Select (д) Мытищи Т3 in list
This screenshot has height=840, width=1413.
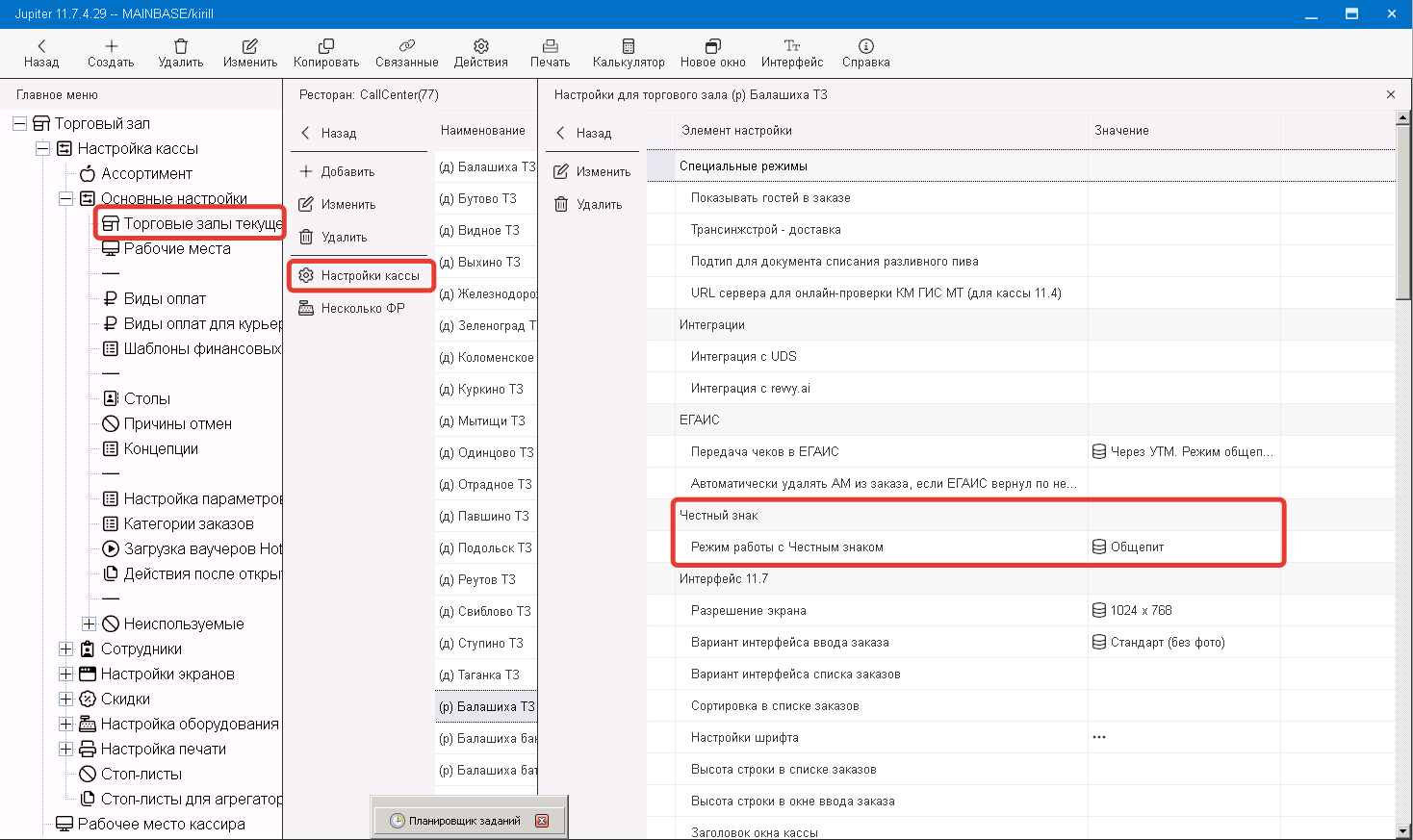(486, 420)
